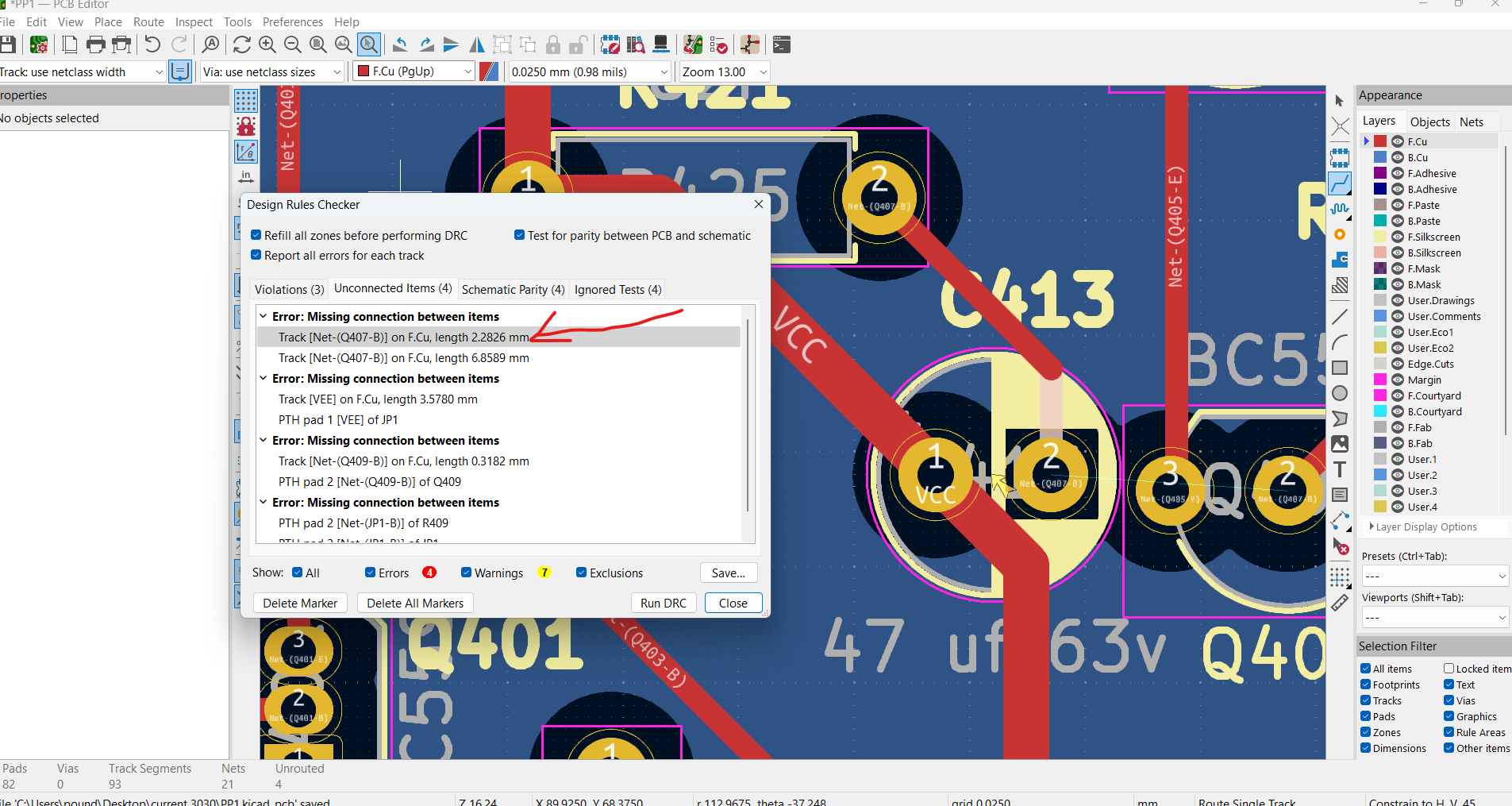Select Track VEE on F.Cu length 3.5780 mm

498,399
